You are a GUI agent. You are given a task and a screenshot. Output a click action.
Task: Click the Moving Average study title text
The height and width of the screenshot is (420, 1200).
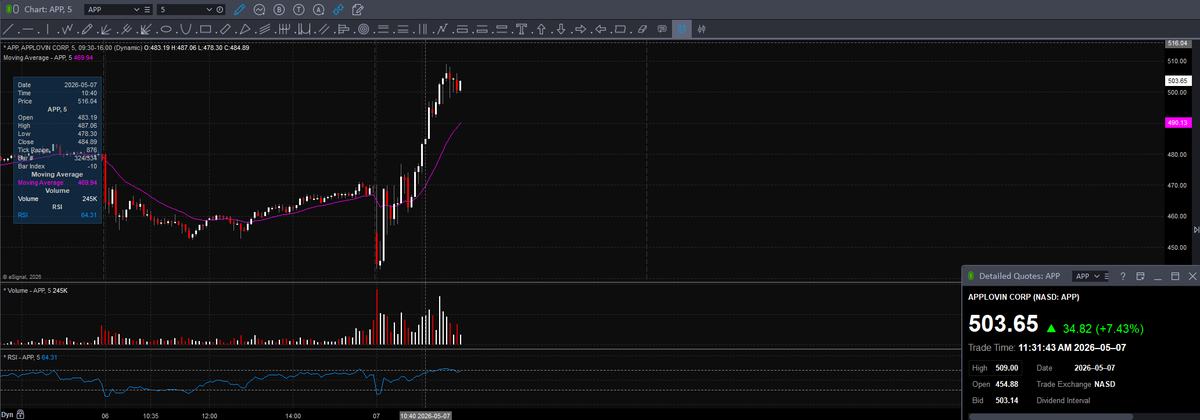tap(37, 58)
